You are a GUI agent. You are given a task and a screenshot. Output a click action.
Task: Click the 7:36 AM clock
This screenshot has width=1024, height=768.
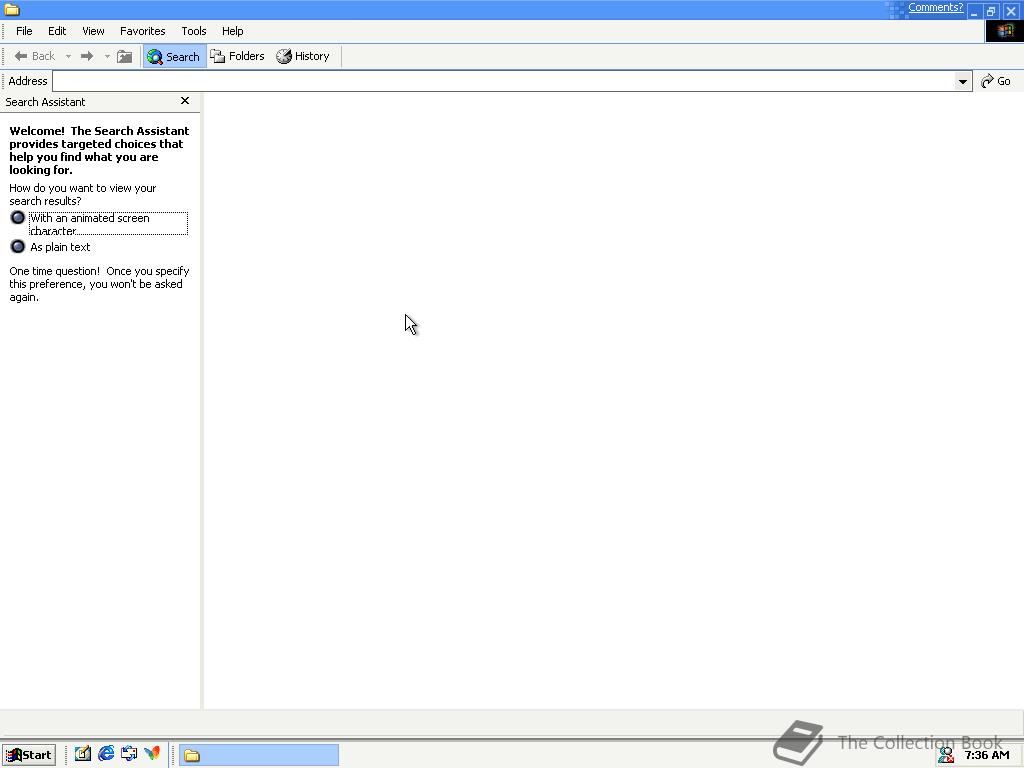987,755
